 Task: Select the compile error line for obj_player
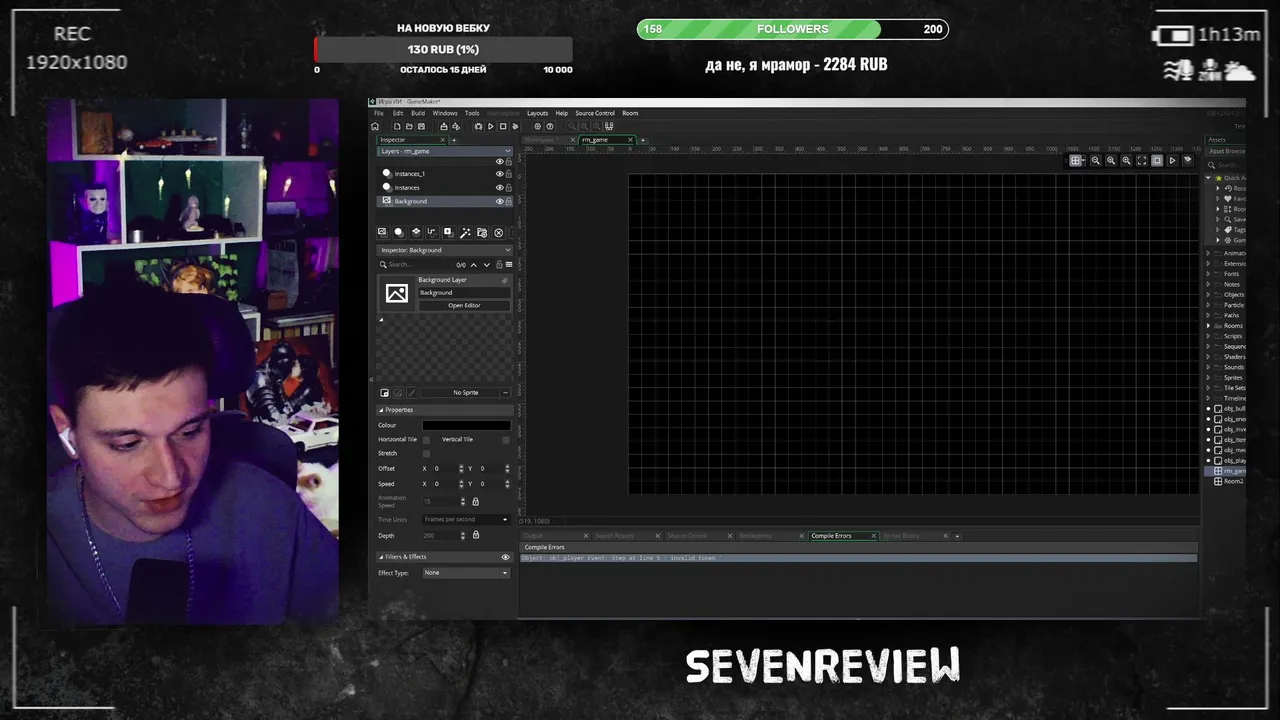858,558
